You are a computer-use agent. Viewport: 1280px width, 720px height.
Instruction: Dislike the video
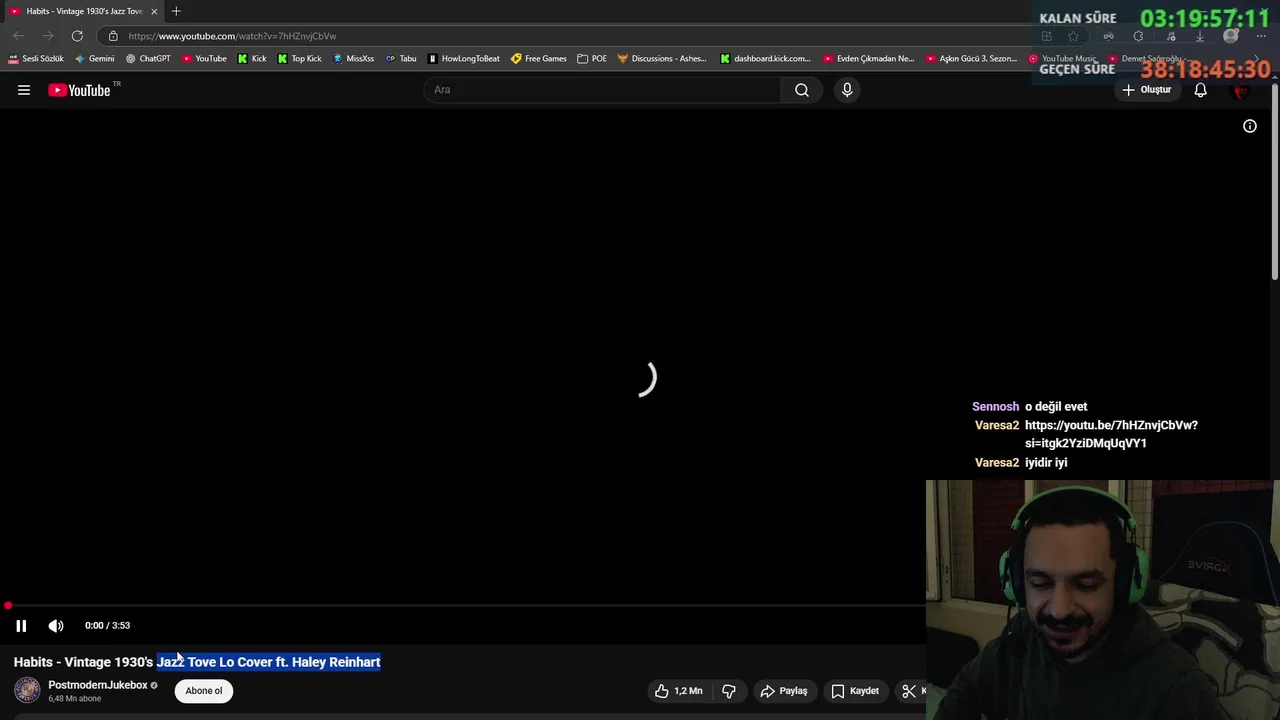729,691
